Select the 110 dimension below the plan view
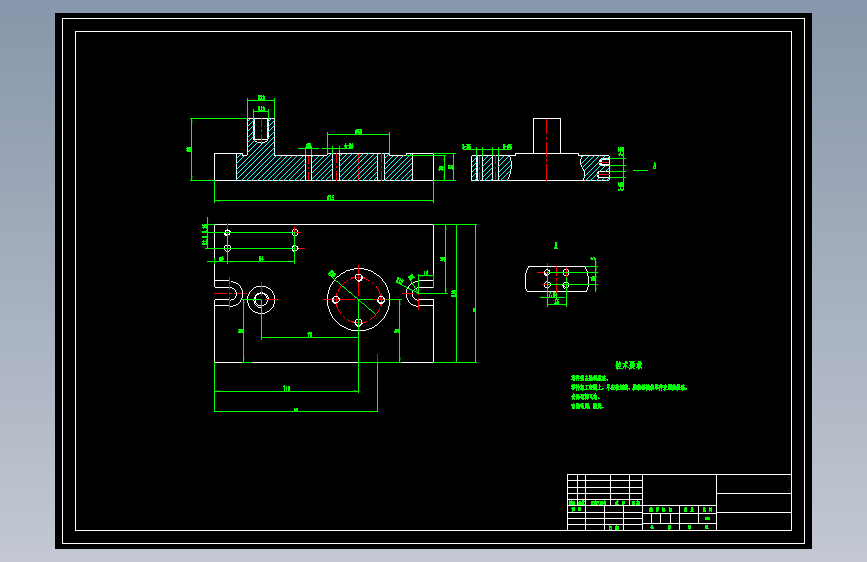This screenshot has width=867, height=562. (286, 388)
